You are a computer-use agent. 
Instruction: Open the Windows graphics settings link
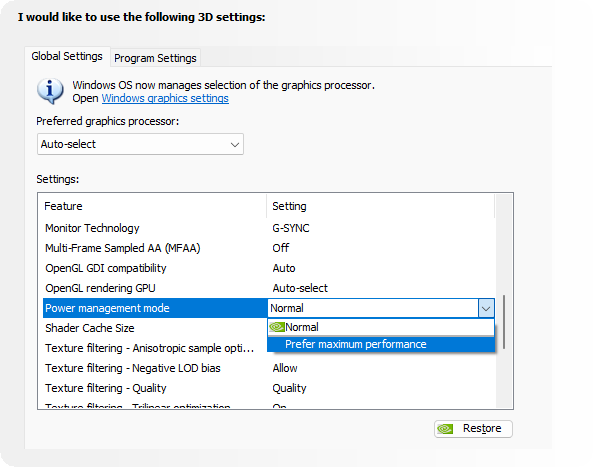(165, 98)
